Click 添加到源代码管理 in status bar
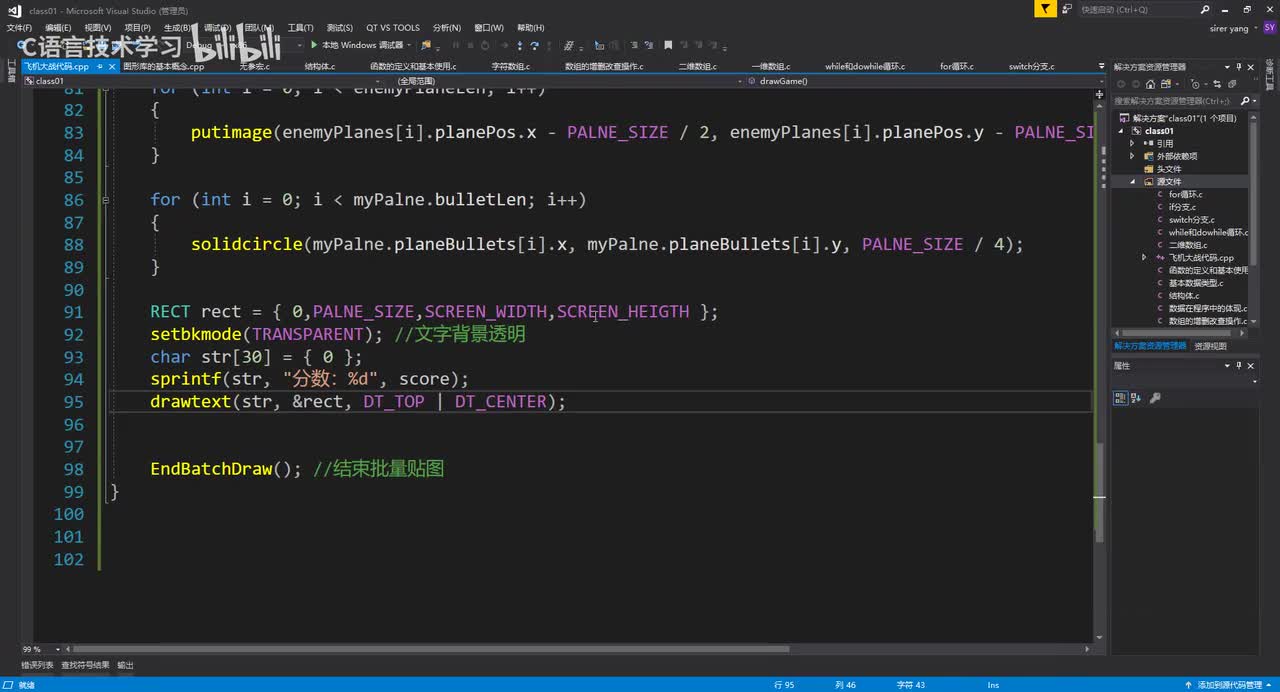This screenshot has width=1280, height=692. pyautogui.click(x=1228, y=685)
